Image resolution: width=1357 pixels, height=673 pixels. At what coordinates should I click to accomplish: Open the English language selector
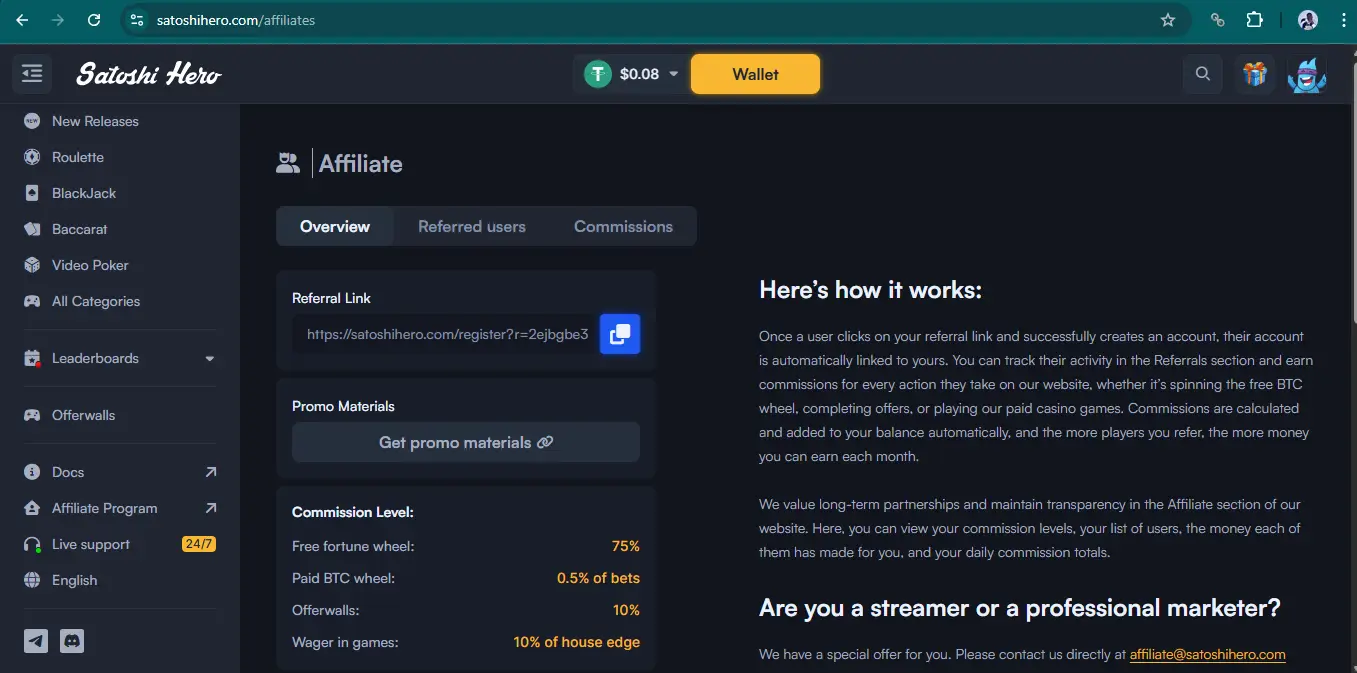[x=74, y=580]
